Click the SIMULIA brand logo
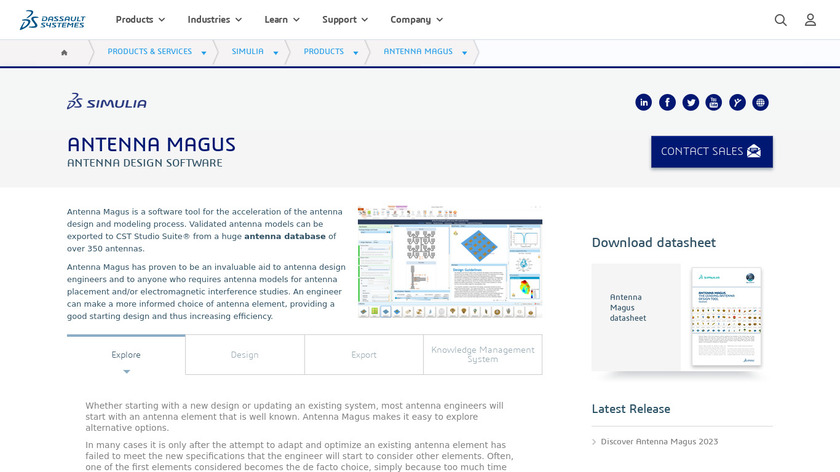 pos(107,101)
